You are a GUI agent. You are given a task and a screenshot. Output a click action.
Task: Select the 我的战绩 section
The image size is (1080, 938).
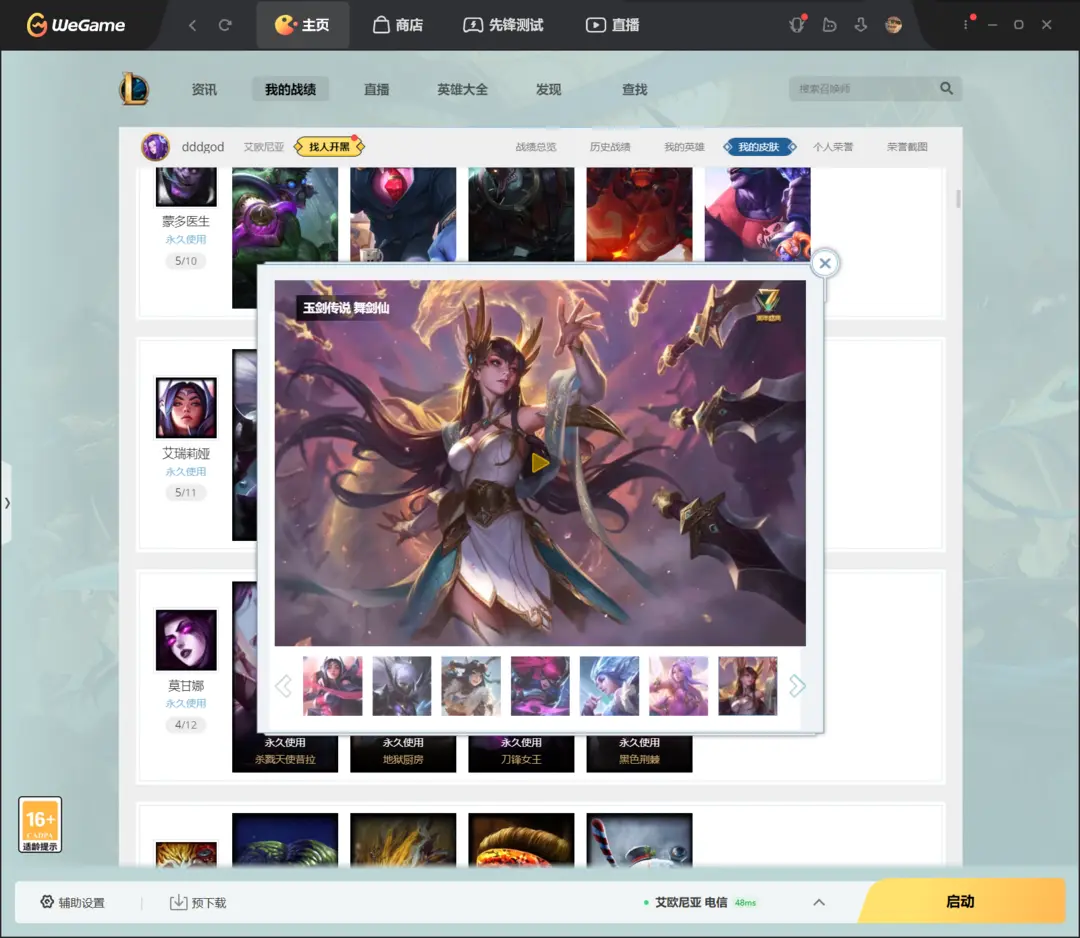coord(291,90)
